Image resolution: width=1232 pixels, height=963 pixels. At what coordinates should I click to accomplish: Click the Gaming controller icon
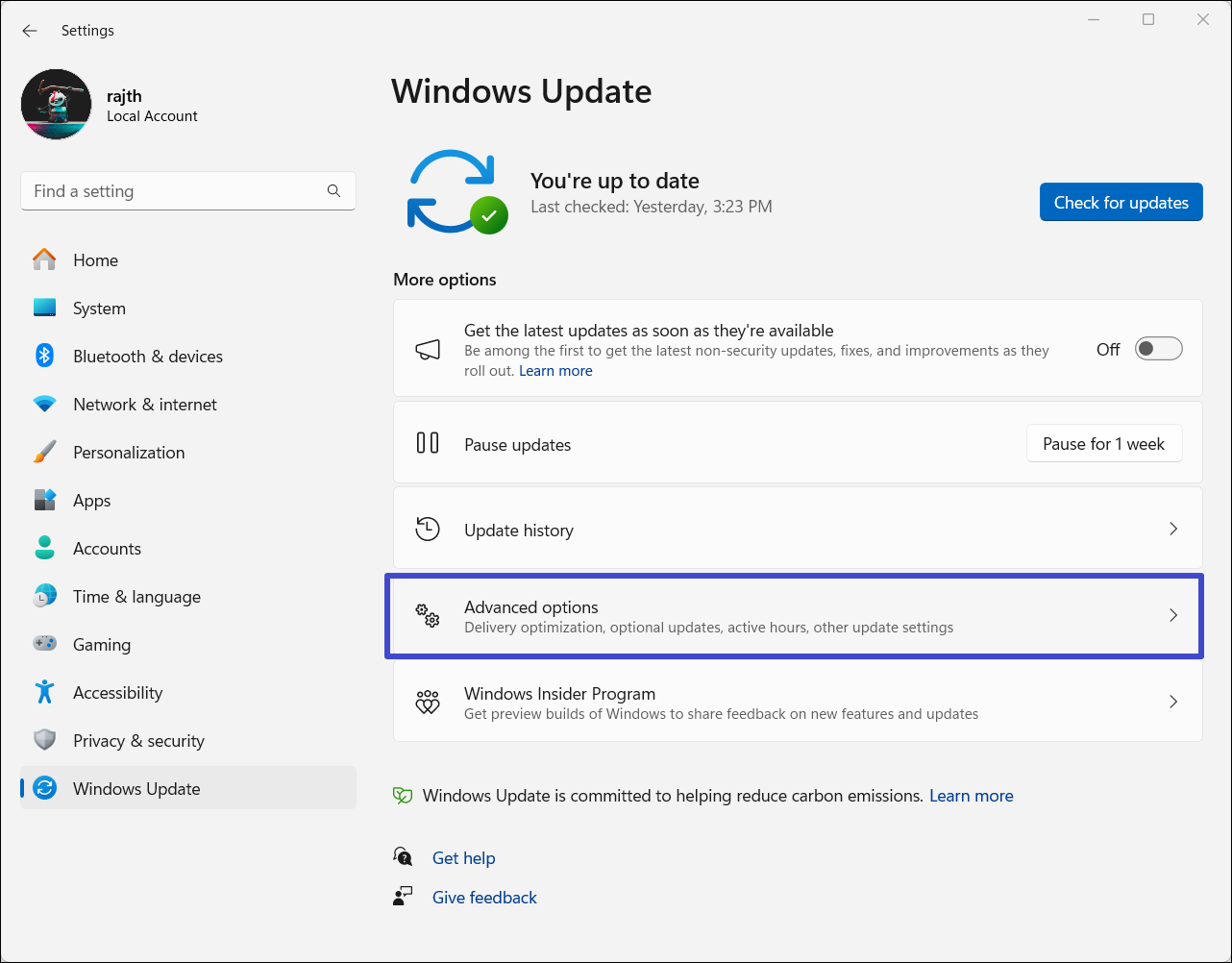(x=44, y=645)
